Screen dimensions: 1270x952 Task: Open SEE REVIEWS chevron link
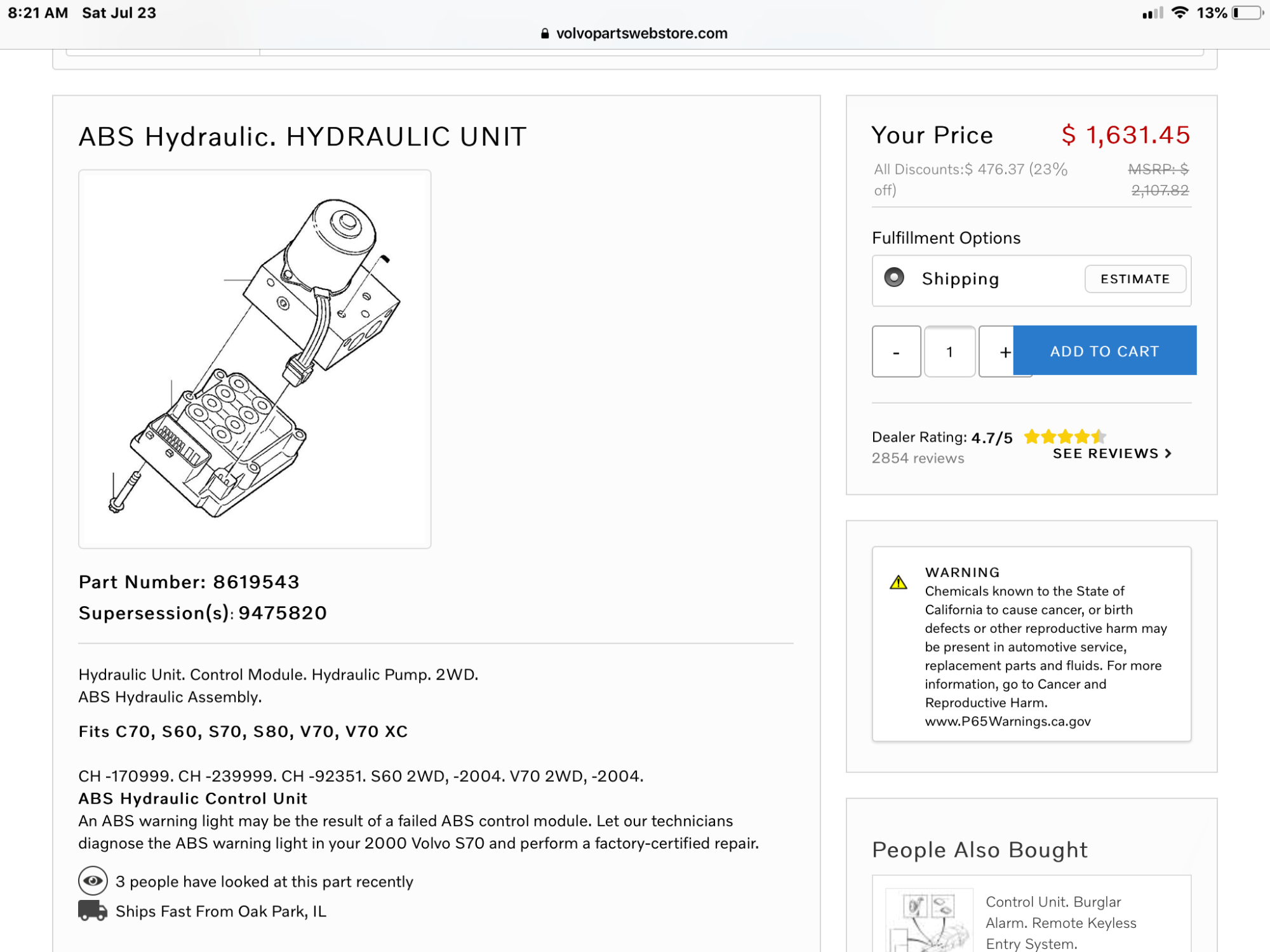1111,453
